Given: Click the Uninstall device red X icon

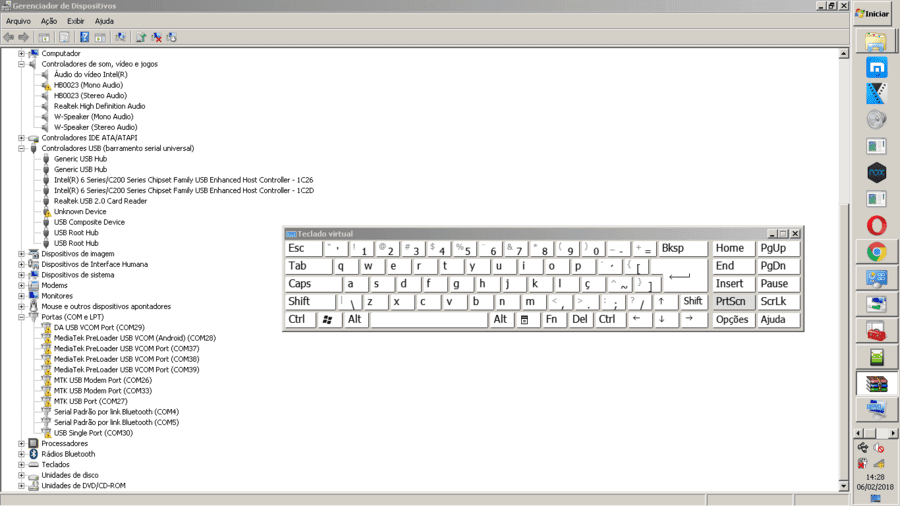Looking at the screenshot, I should point(156,37).
